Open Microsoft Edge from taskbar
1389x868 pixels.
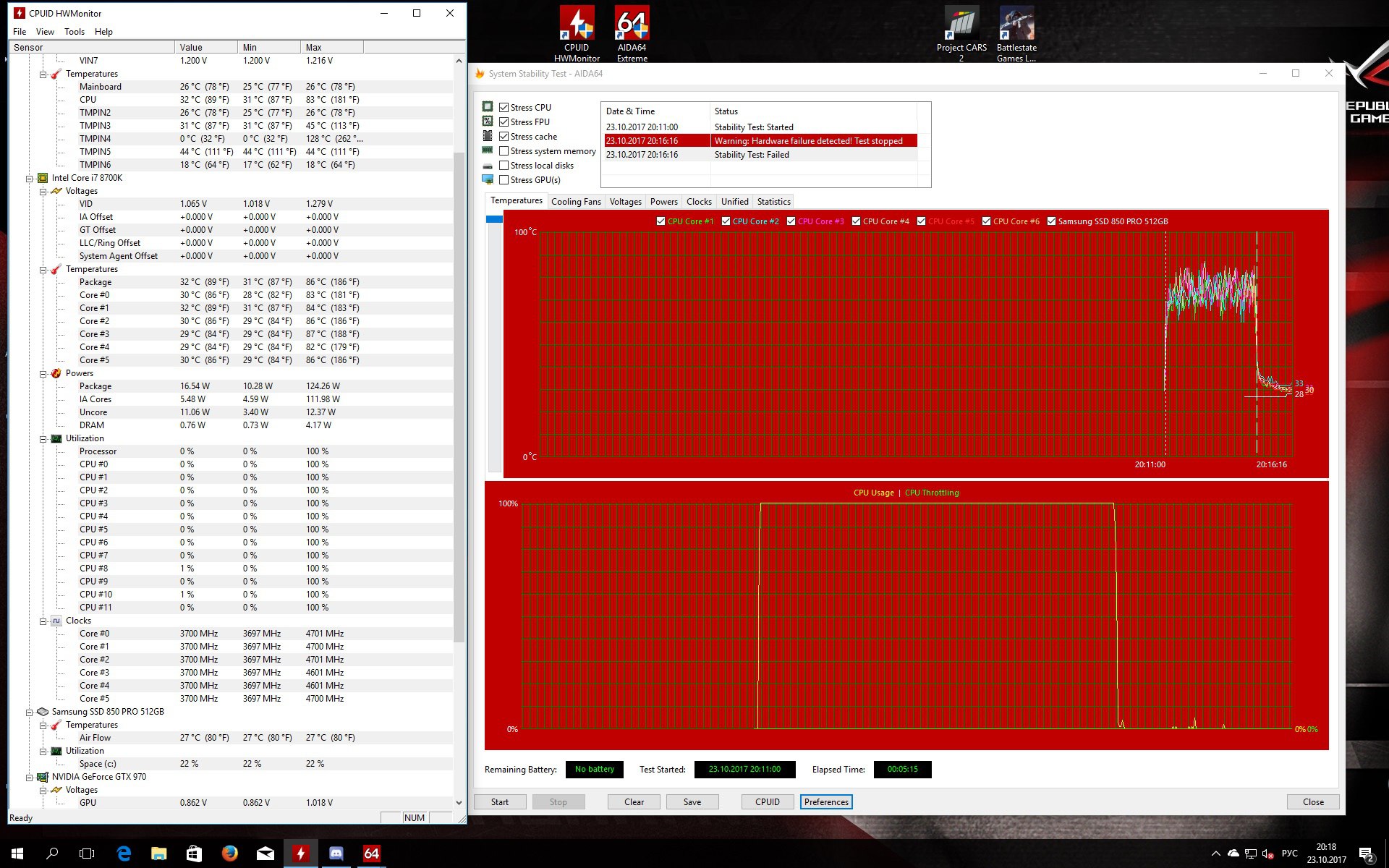coord(124,854)
